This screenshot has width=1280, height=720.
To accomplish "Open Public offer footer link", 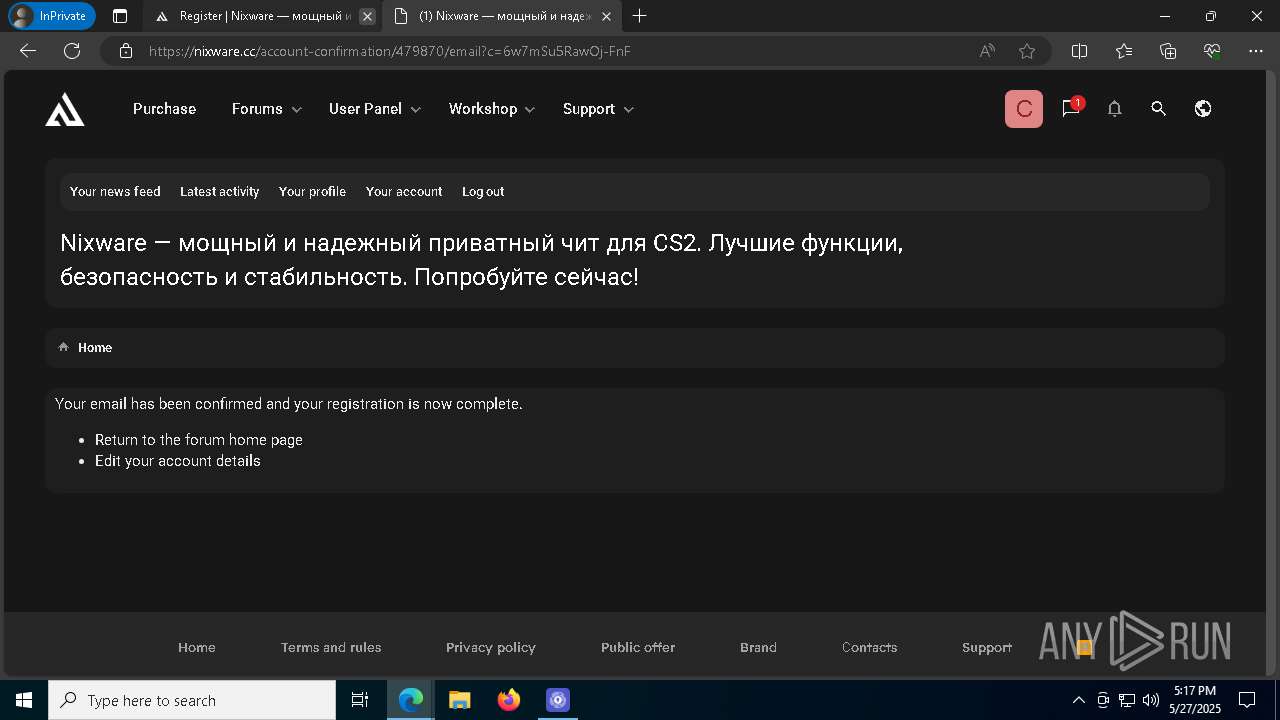I will click(x=638, y=648).
